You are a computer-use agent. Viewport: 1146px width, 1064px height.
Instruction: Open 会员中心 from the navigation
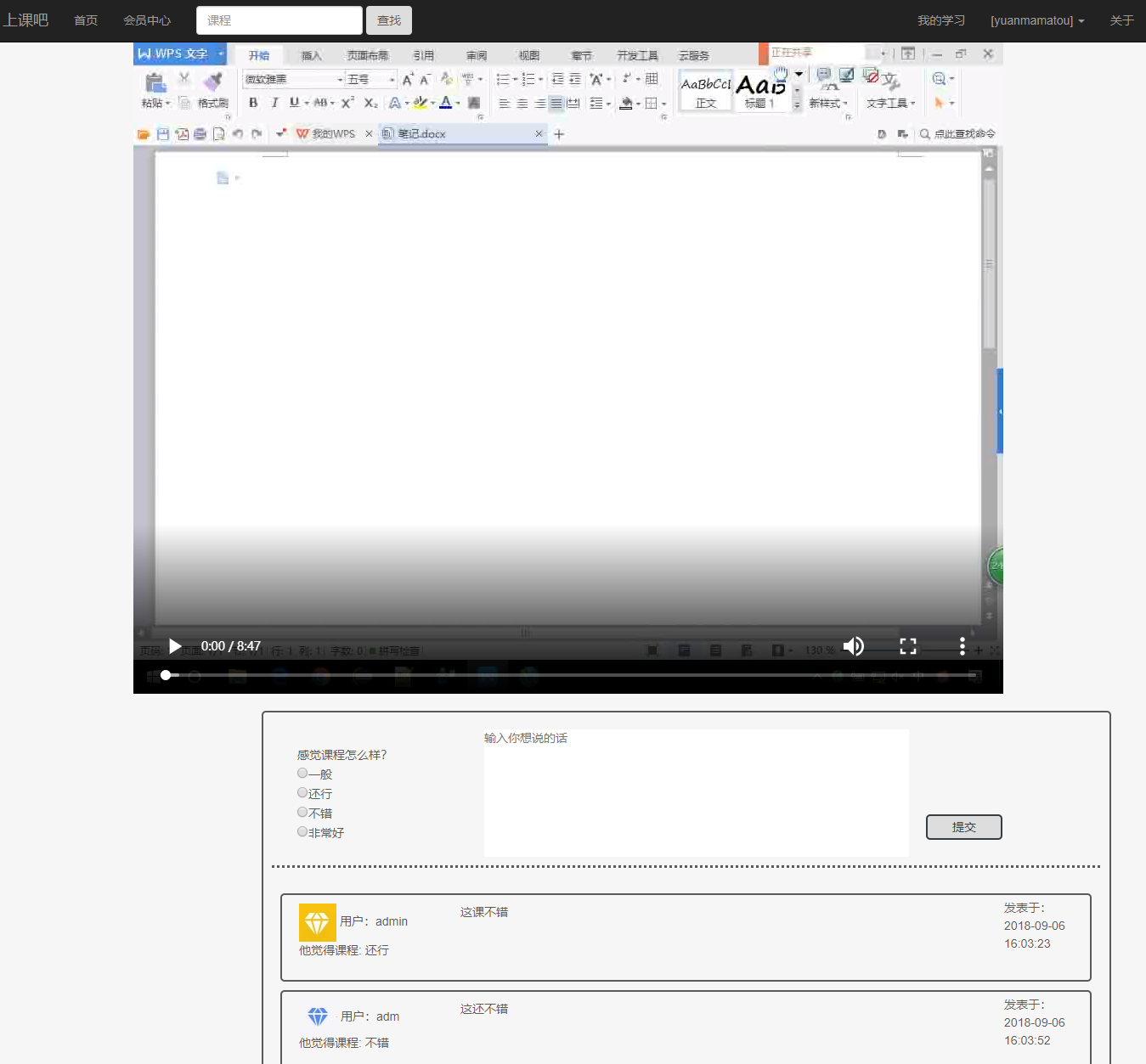(x=147, y=20)
